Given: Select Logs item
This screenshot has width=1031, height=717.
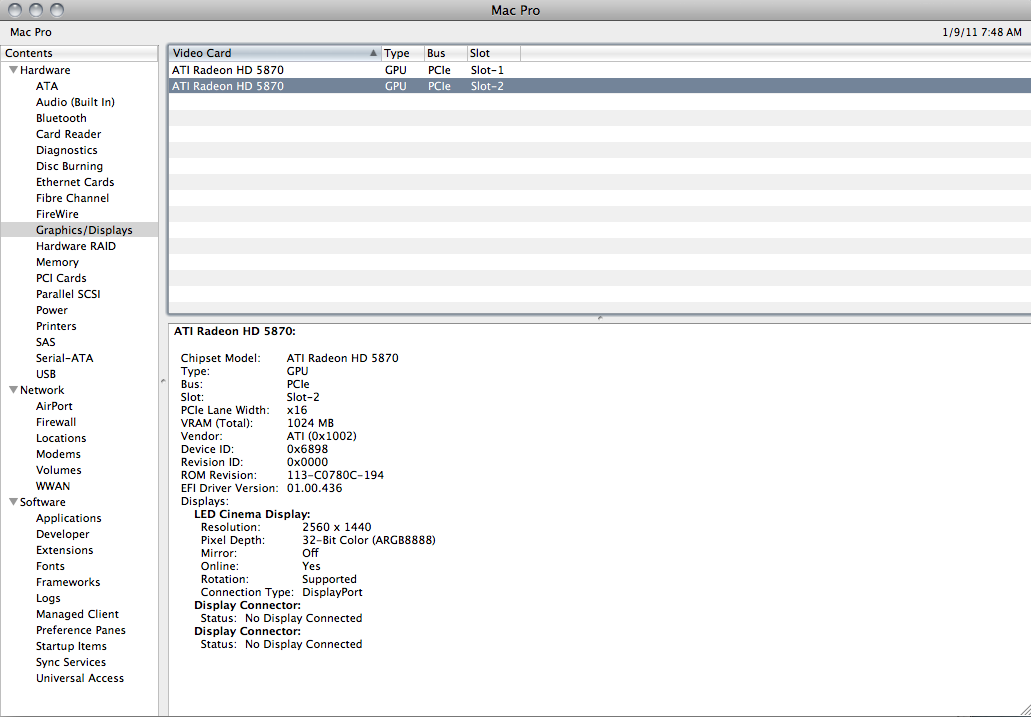Looking at the screenshot, I should (48, 598).
